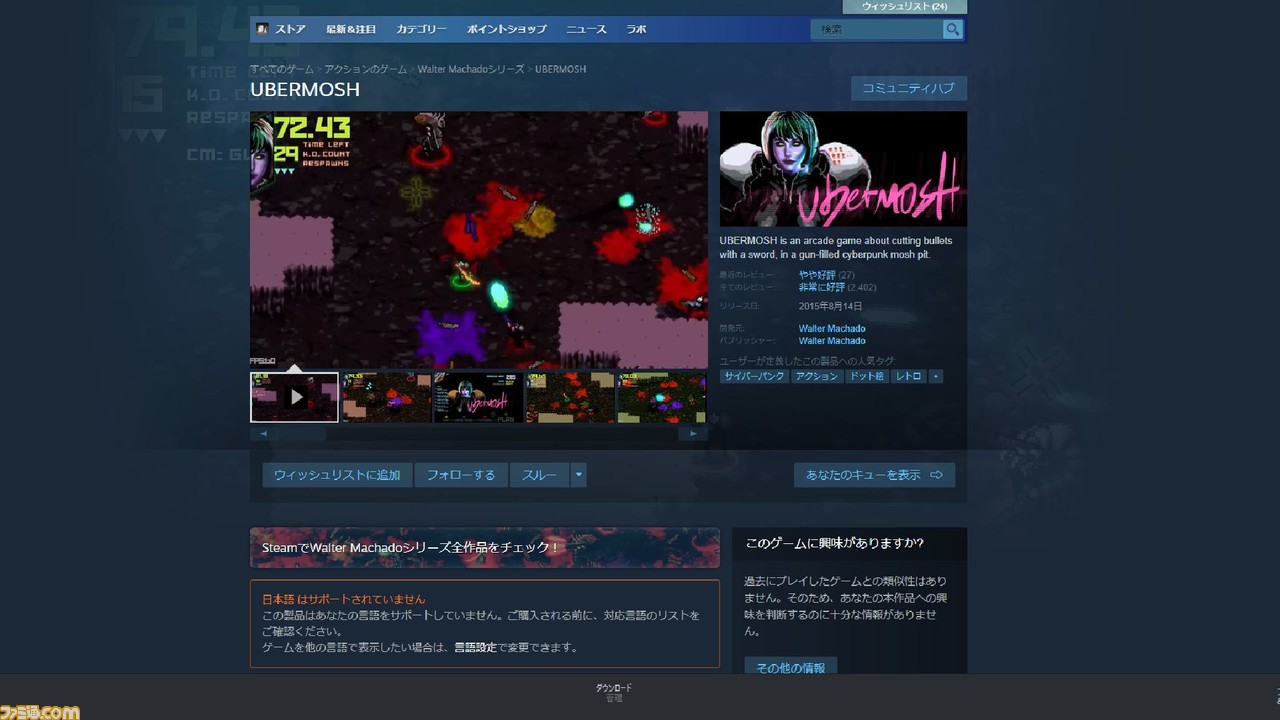Select the アクション tag
Image resolution: width=1280 pixels, height=720 pixels.
(816, 377)
